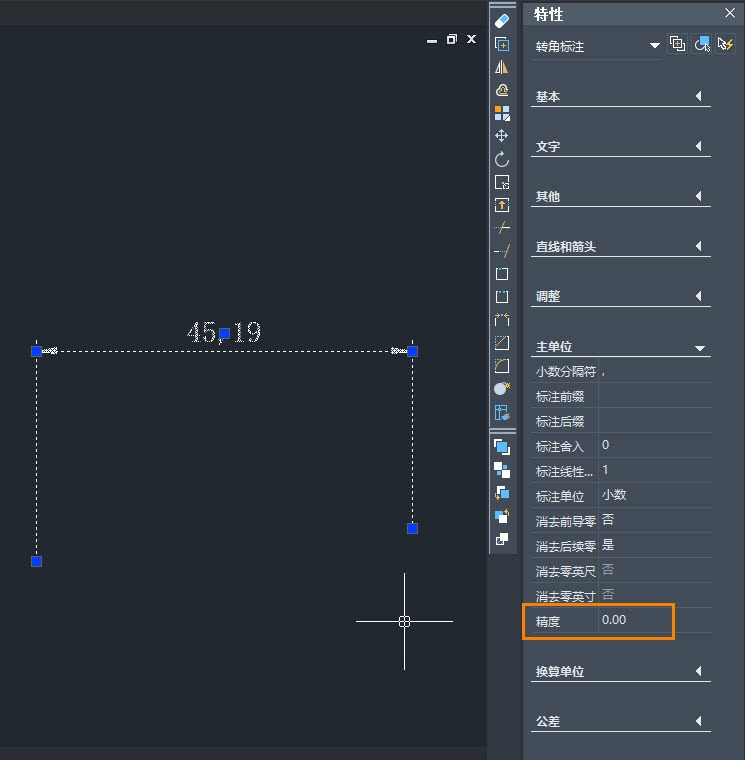Select the Explode tool
The width and height of the screenshot is (745, 760).
[x=502, y=389]
